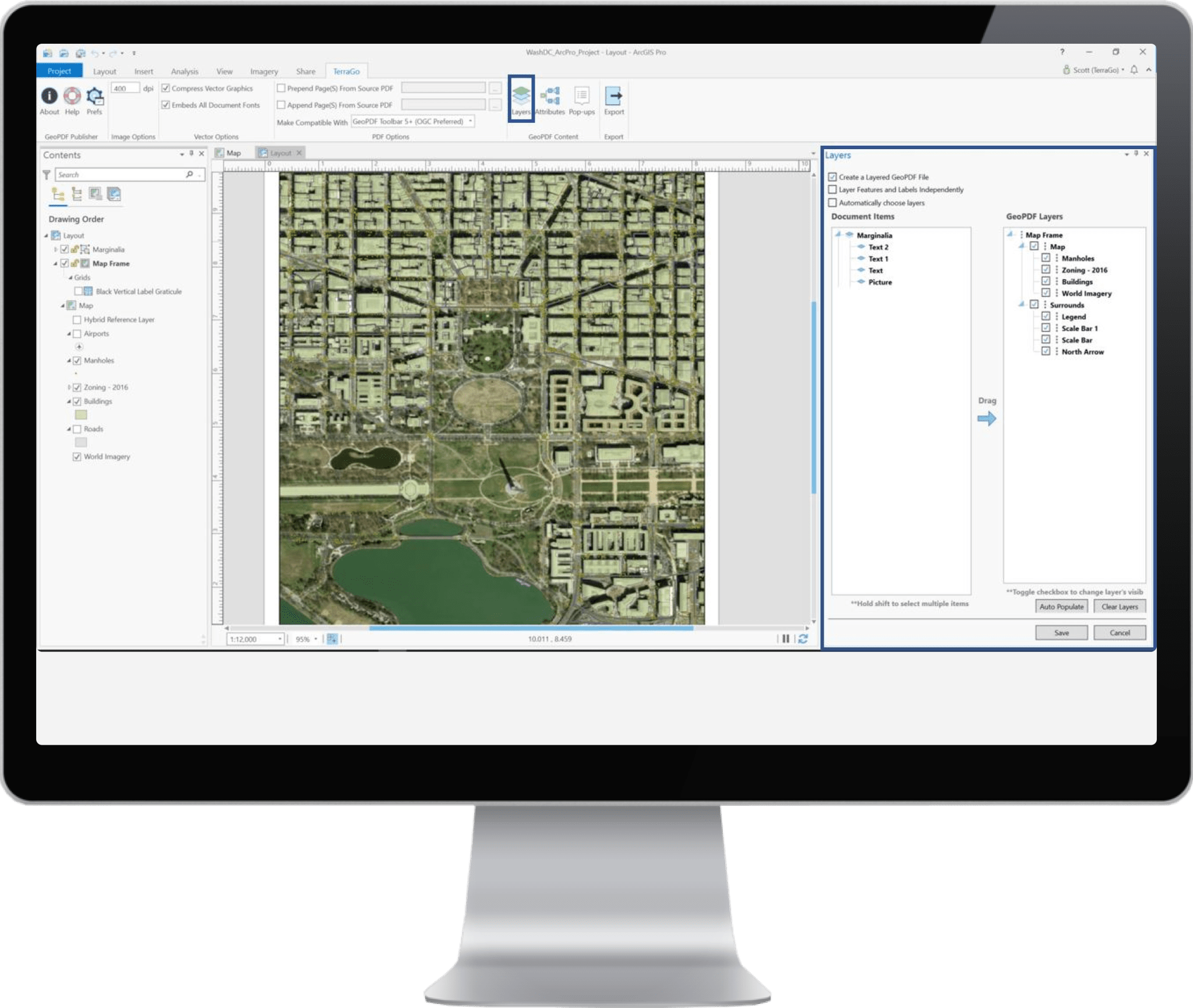Image resolution: width=1193 pixels, height=1008 pixels.
Task: Click the Export GeoPDF icon
Action: [615, 97]
